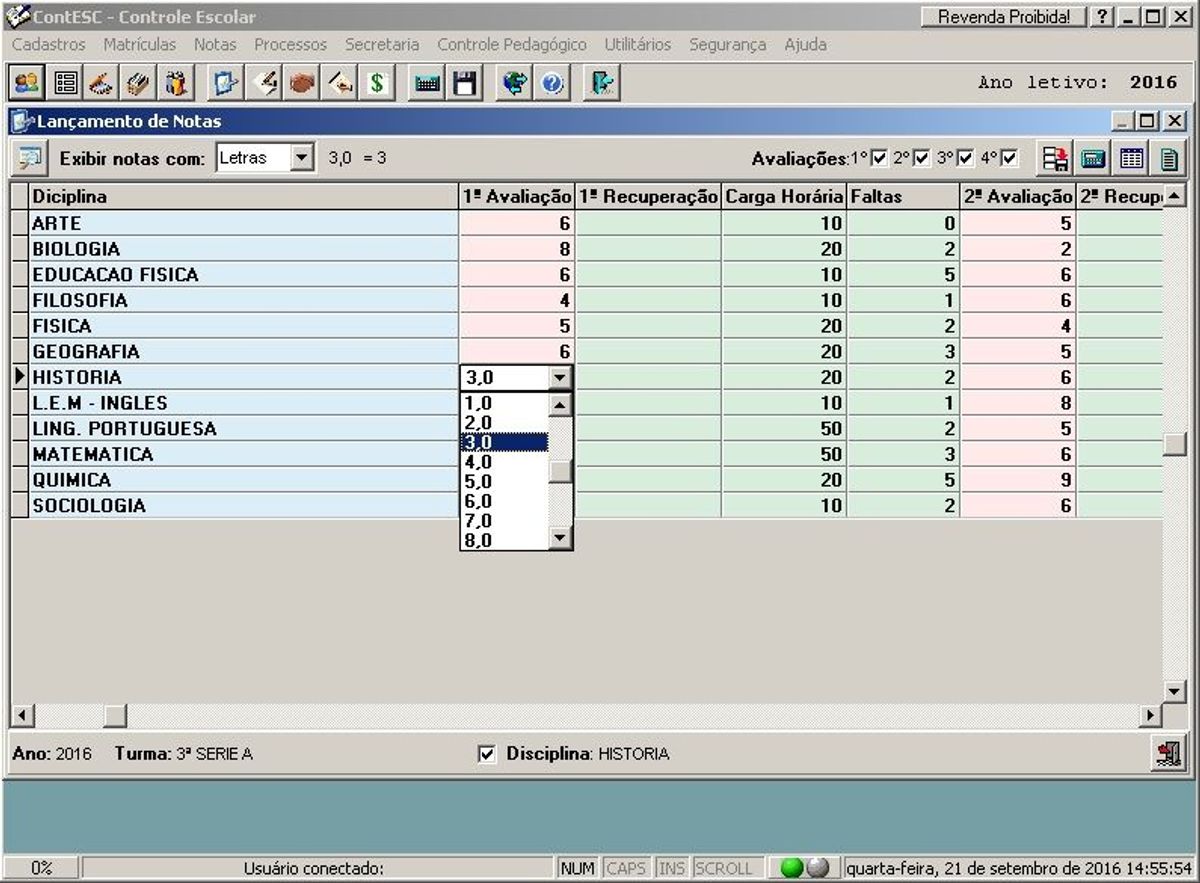This screenshot has width=1200, height=883.
Task: Uncheck the 1° Avaliações checkbox
Action: 879,158
